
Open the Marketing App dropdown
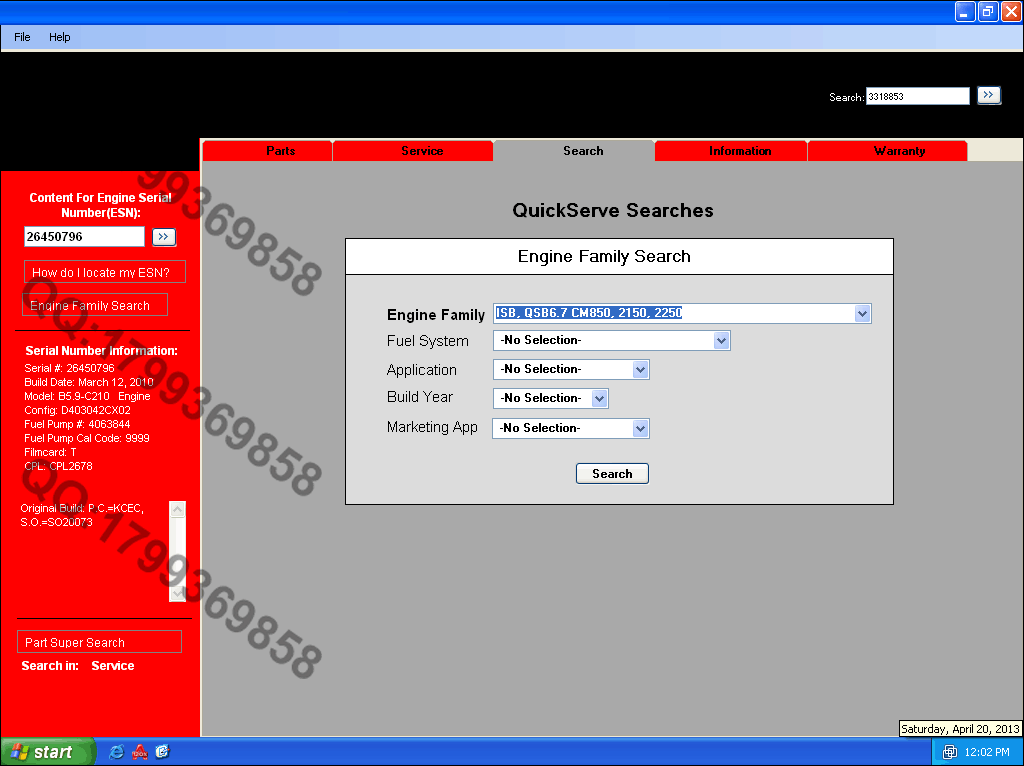click(x=640, y=429)
